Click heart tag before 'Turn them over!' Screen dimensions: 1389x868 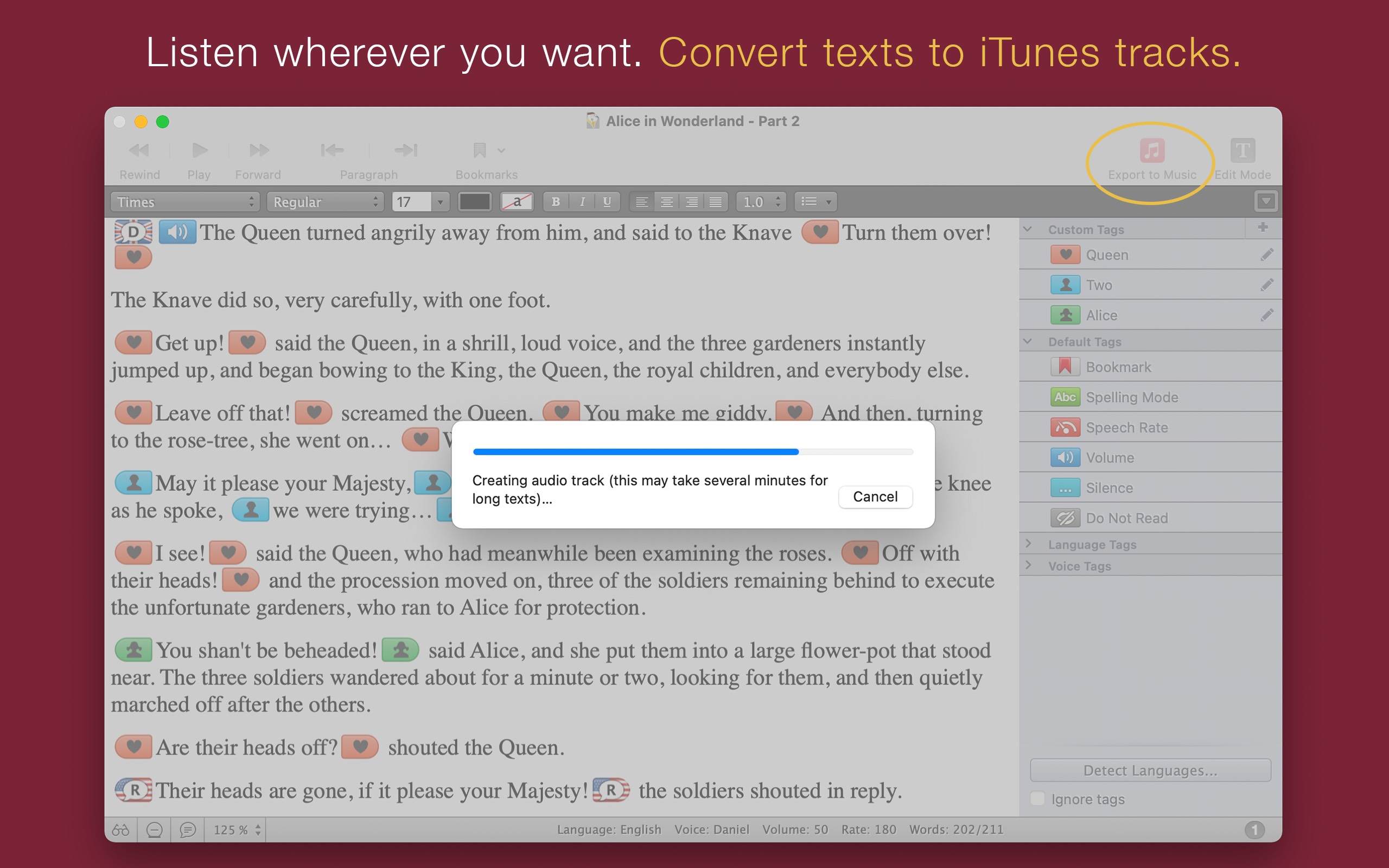820,232
